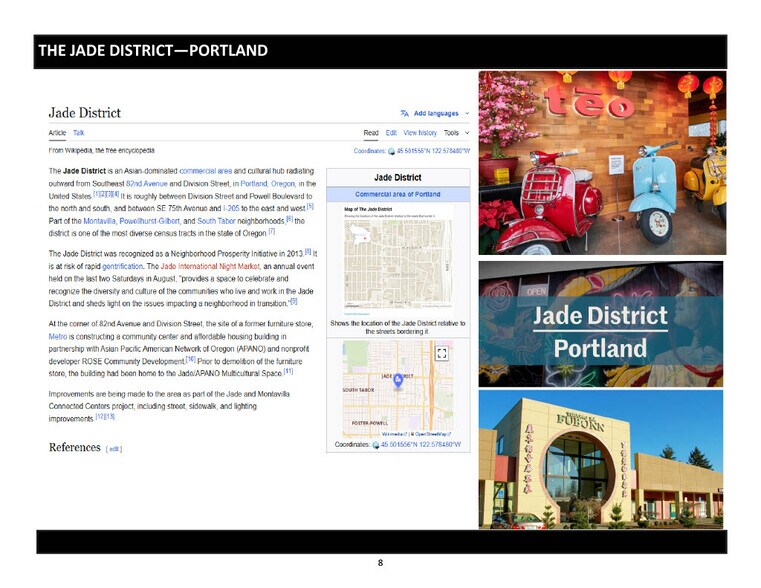Follow the South Tabor link
The width and height of the screenshot is (761, 588).
[216, 221]
